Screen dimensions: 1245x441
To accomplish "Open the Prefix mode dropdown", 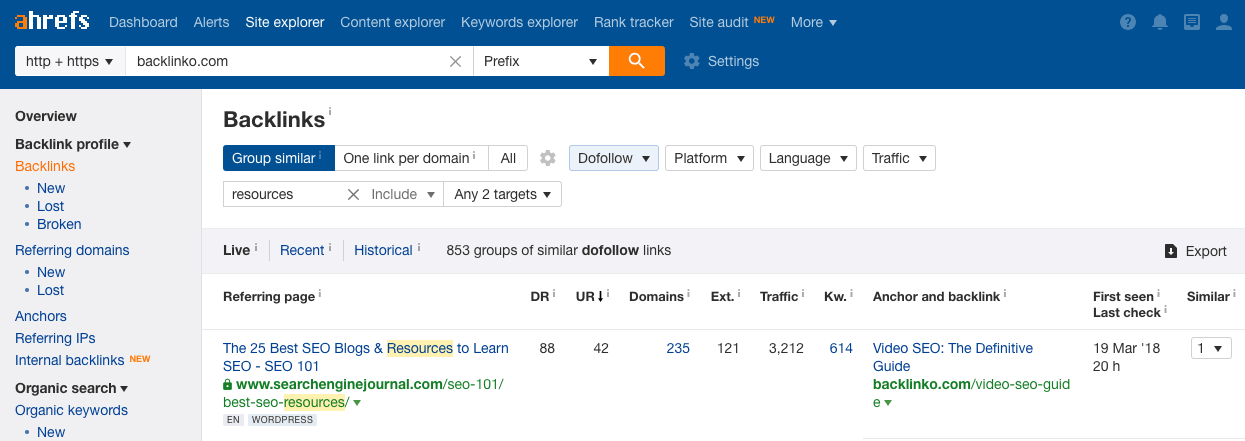I will [541, 61].
